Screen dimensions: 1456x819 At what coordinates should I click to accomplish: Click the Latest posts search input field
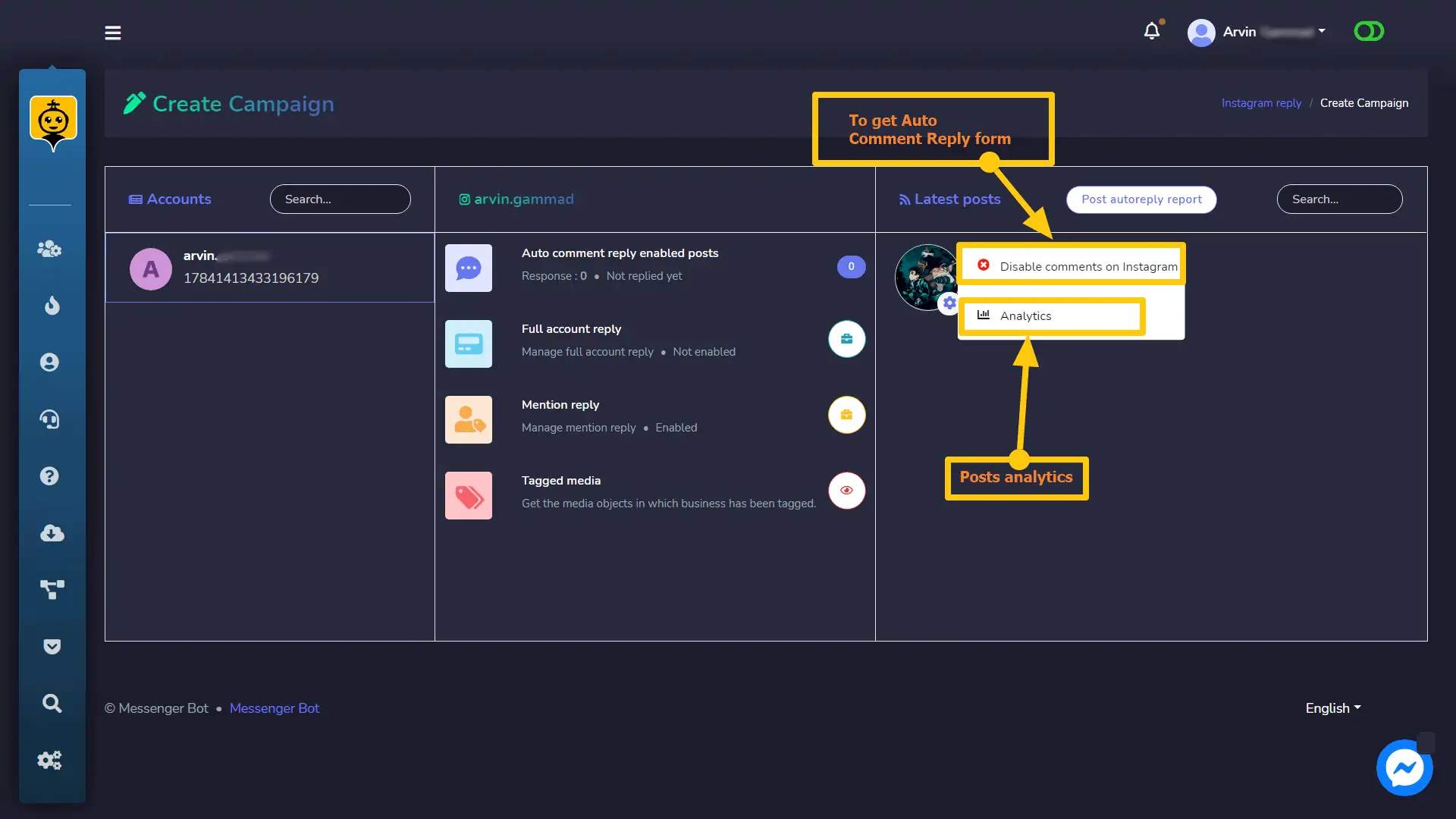(x=1339, y=199)
